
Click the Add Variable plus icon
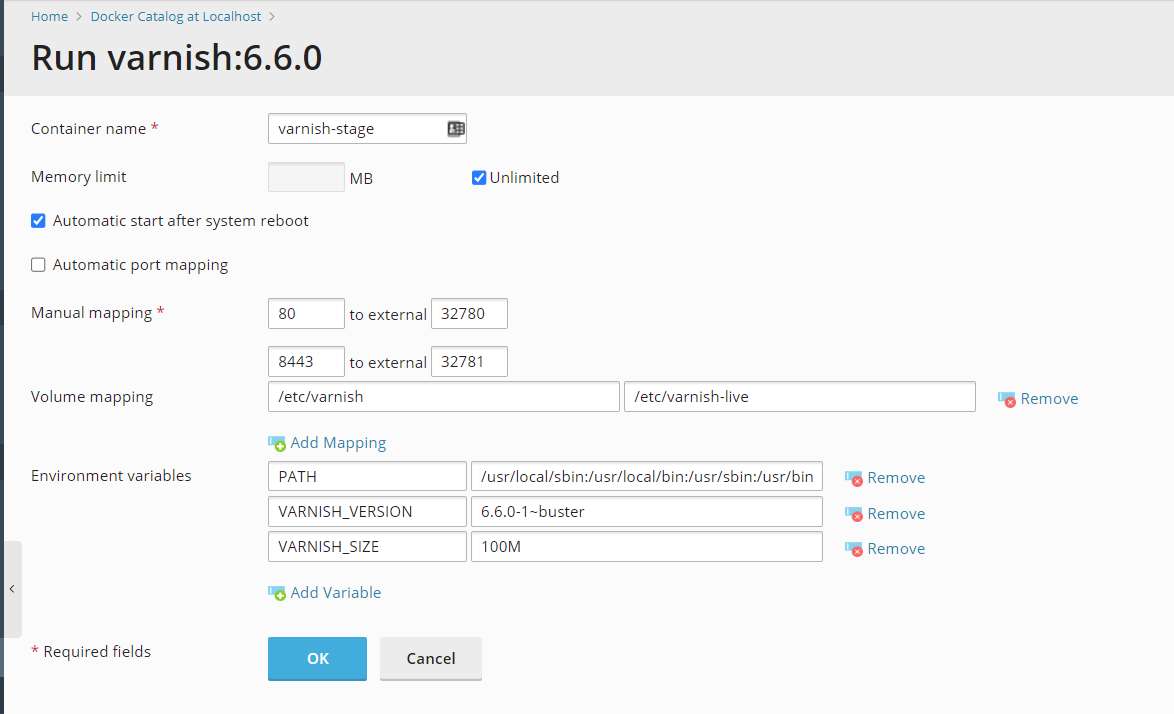(277, 593)
